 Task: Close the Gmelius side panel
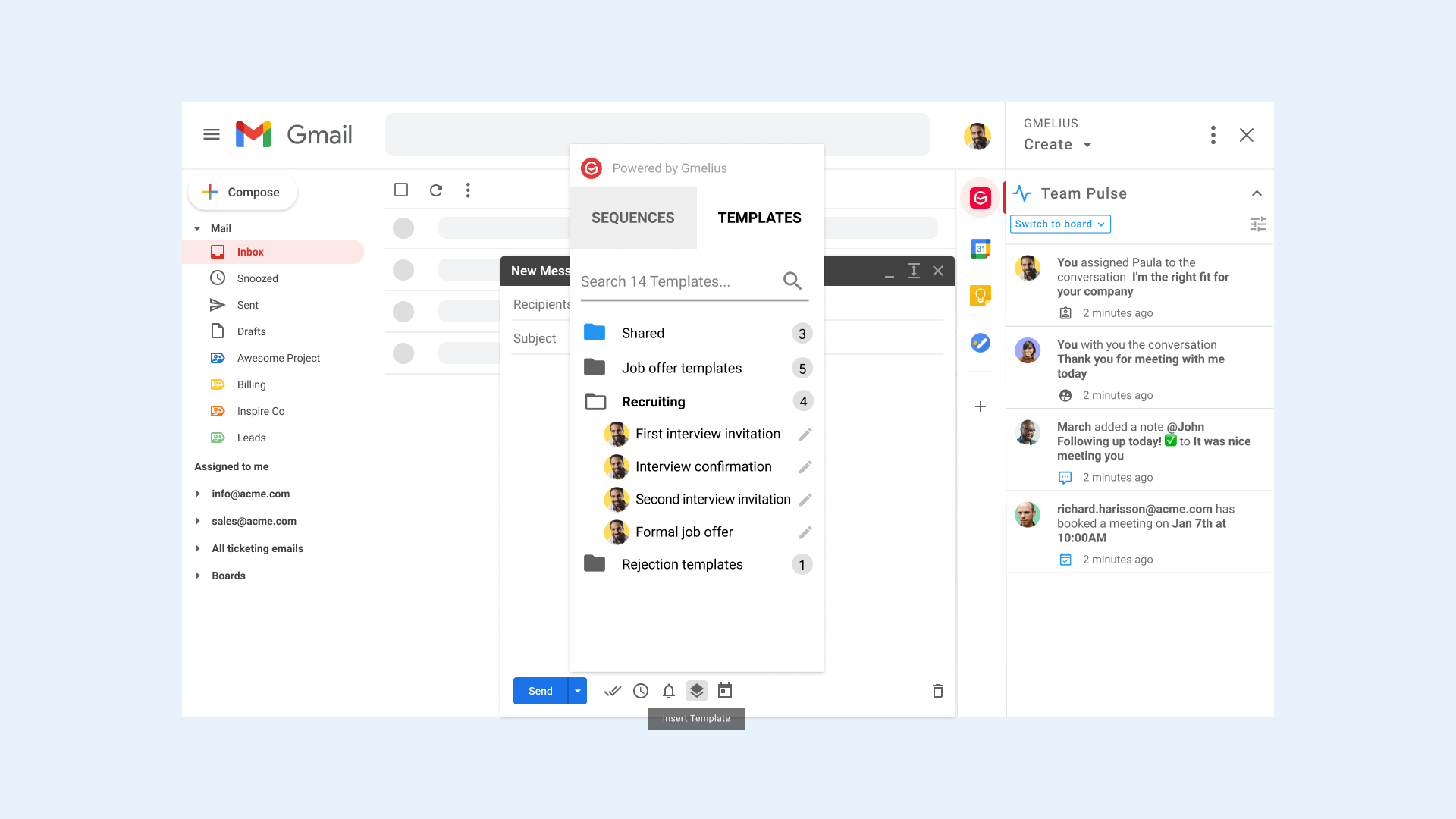(1247, 135)
